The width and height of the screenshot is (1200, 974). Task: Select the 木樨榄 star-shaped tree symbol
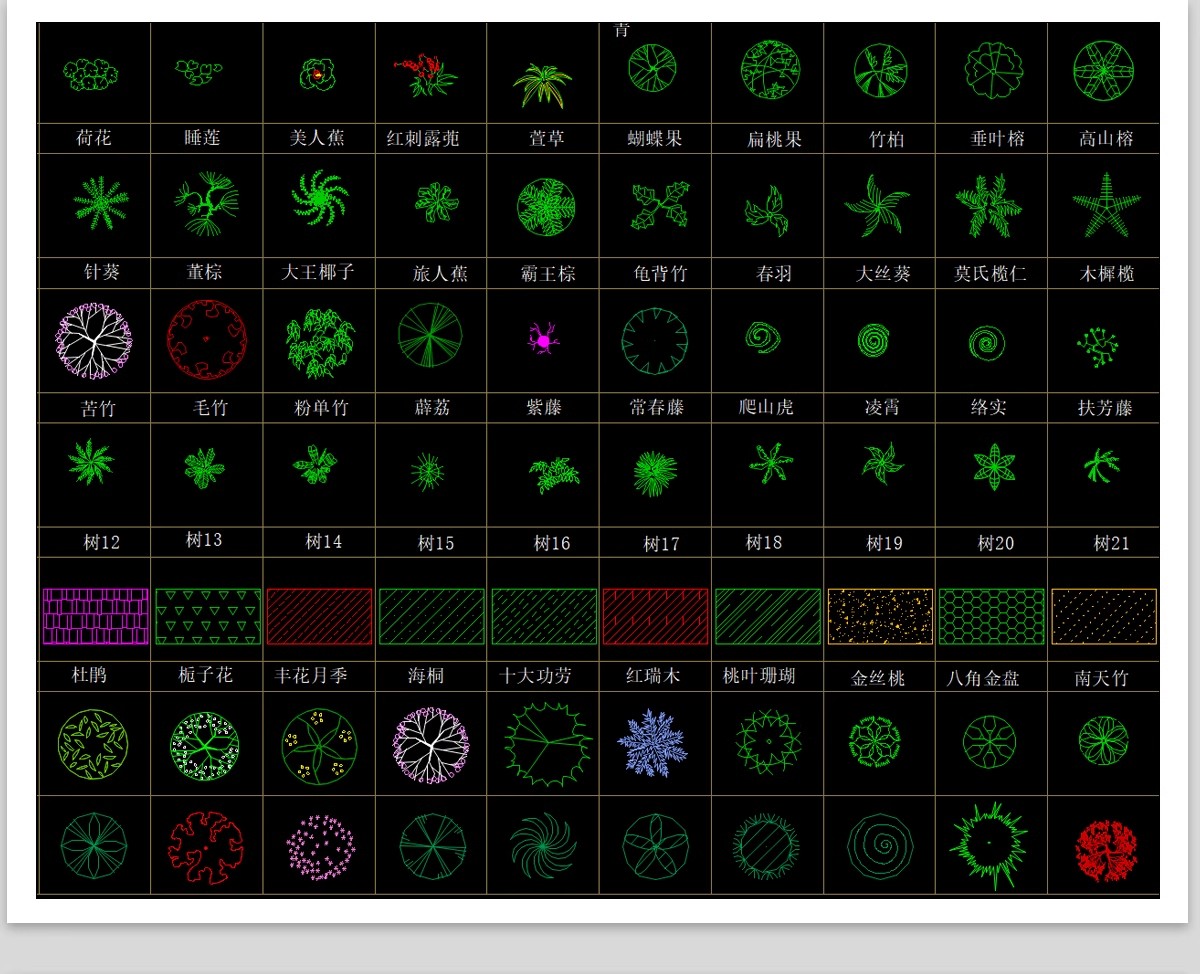1106,205
